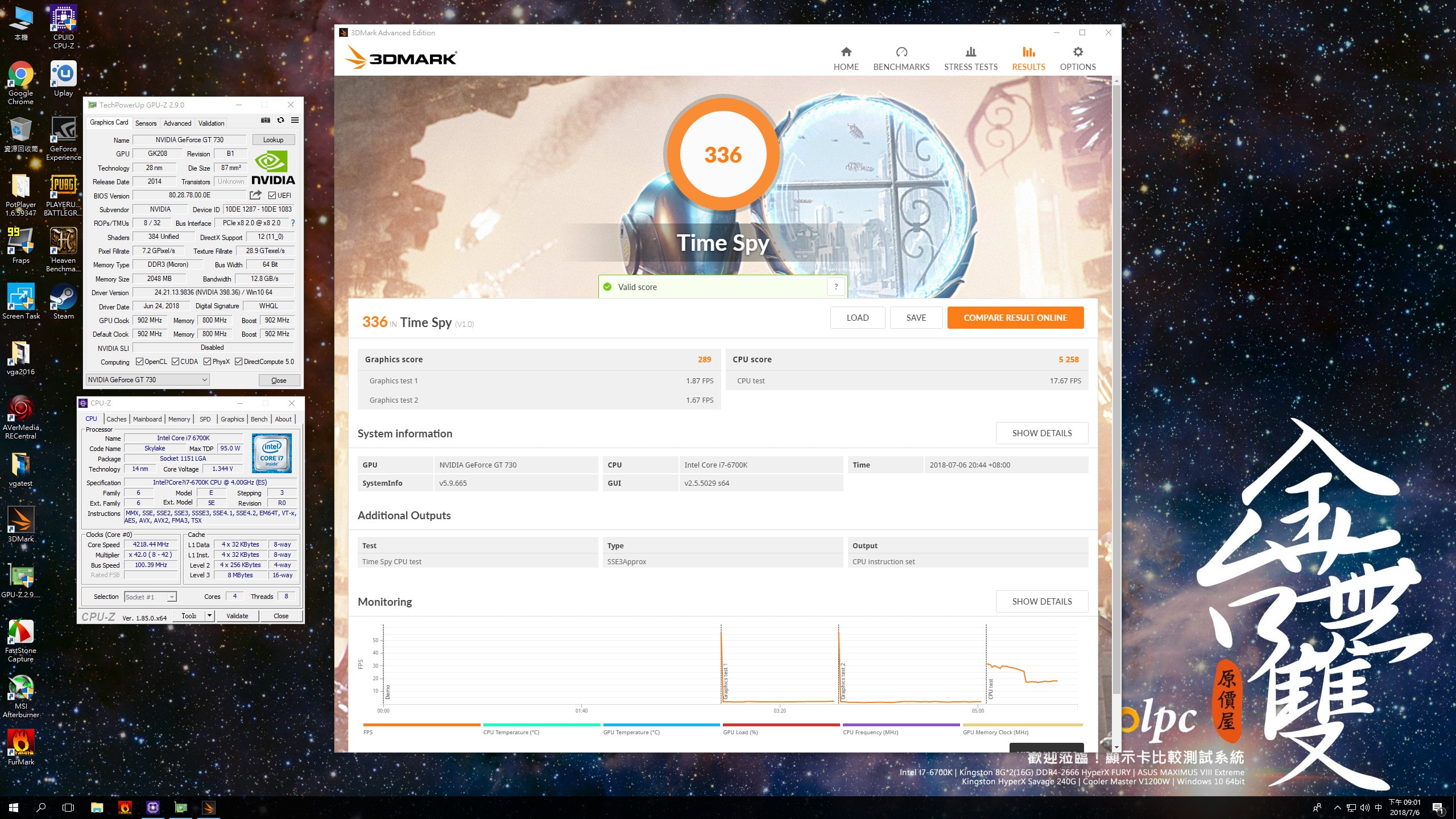Show details for System information
Image resolution: width=1456 pixels, height=819 pixels.
pos(1041,433)
